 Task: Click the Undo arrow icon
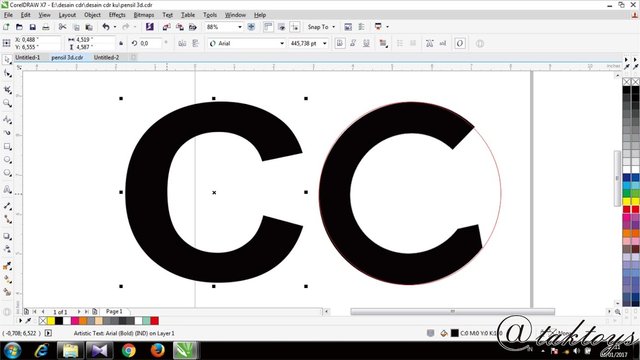click(106, 27)
